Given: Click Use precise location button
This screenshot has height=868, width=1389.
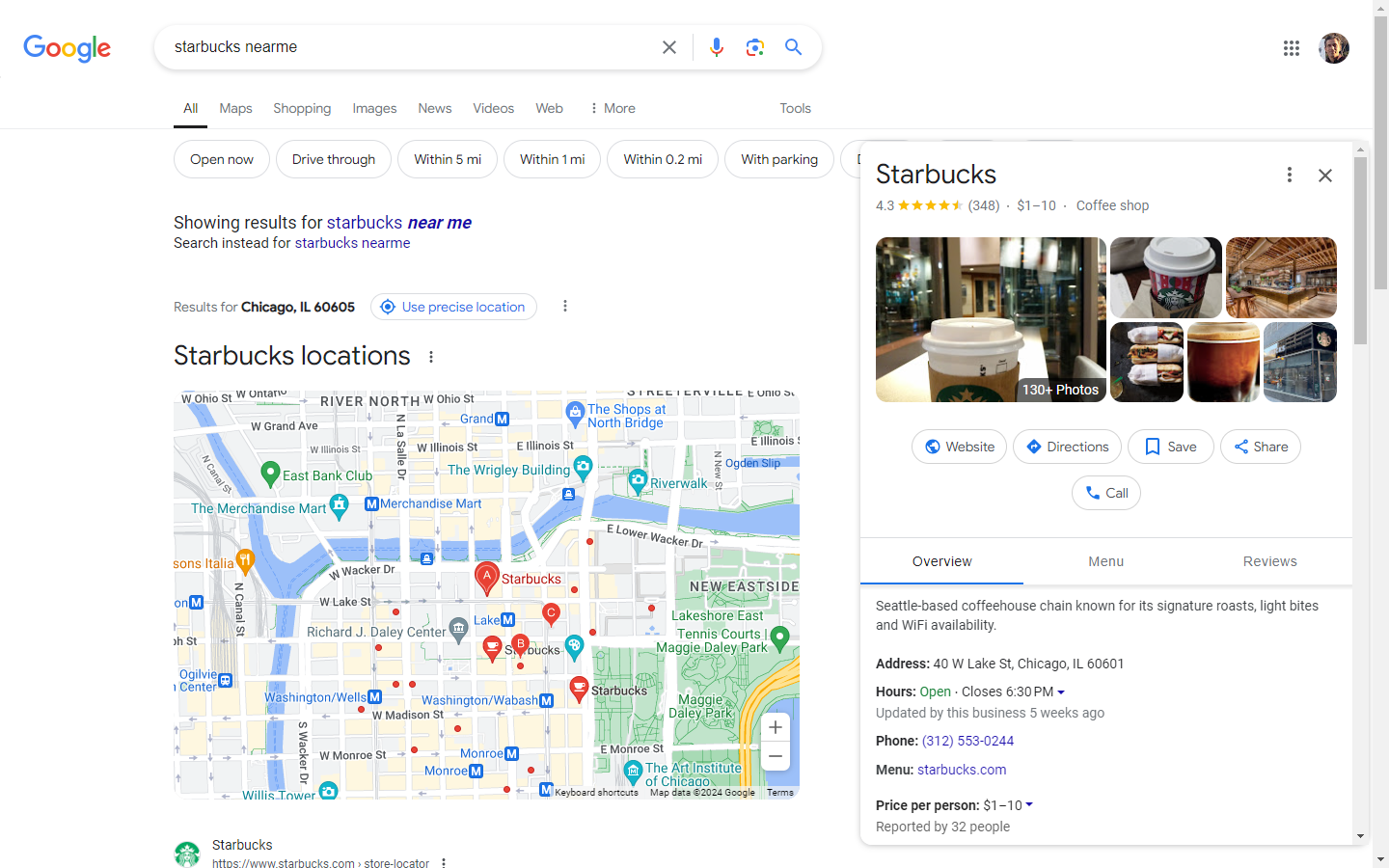Looking at the screenshot, I should [453, 307].
